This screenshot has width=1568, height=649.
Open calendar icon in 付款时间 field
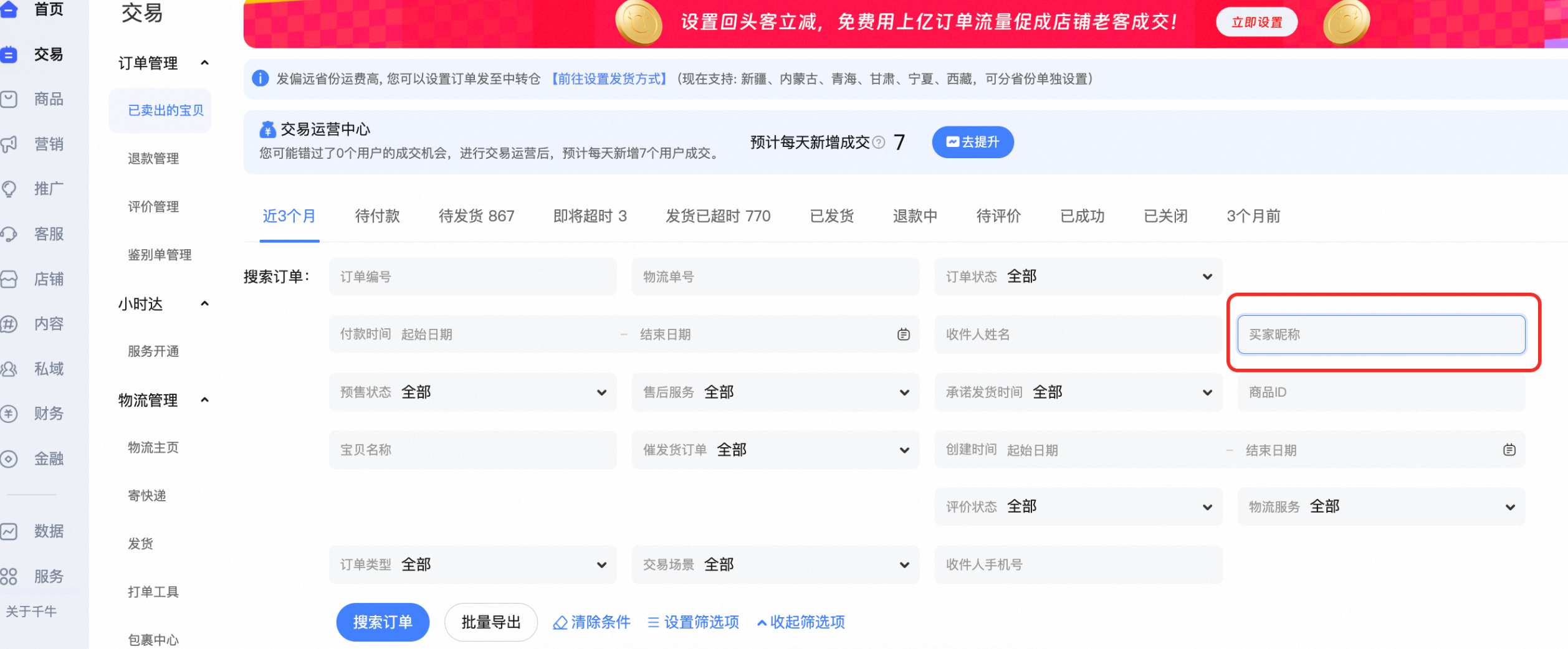click(x=903, y=334)
